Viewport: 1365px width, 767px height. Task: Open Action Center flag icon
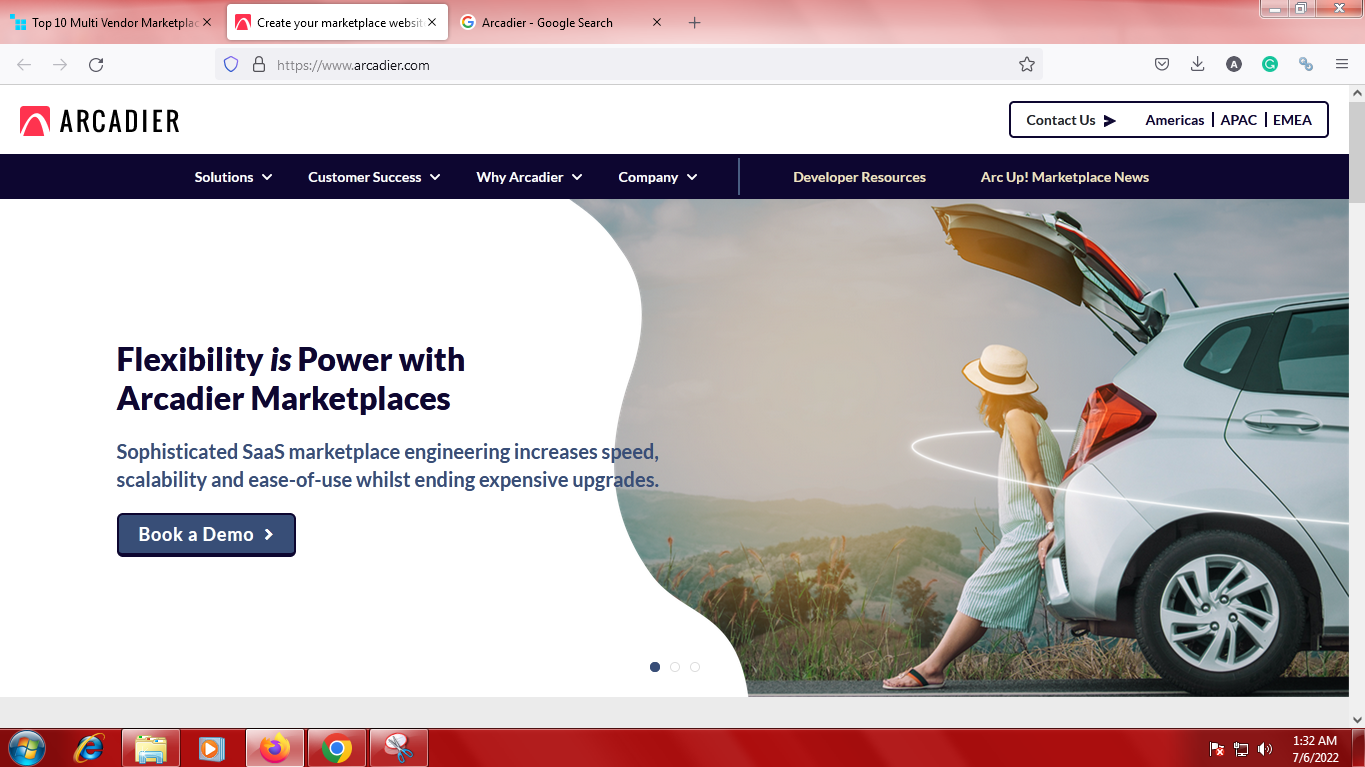[x=1217, y=749]
